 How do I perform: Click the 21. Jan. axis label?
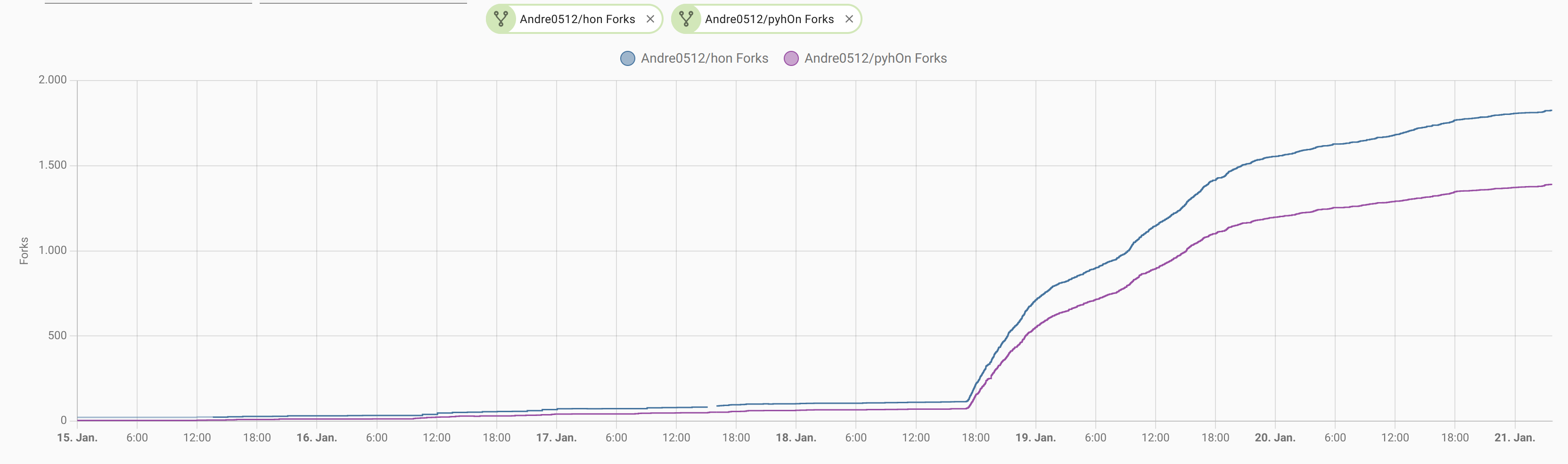tap(1515, 438)
